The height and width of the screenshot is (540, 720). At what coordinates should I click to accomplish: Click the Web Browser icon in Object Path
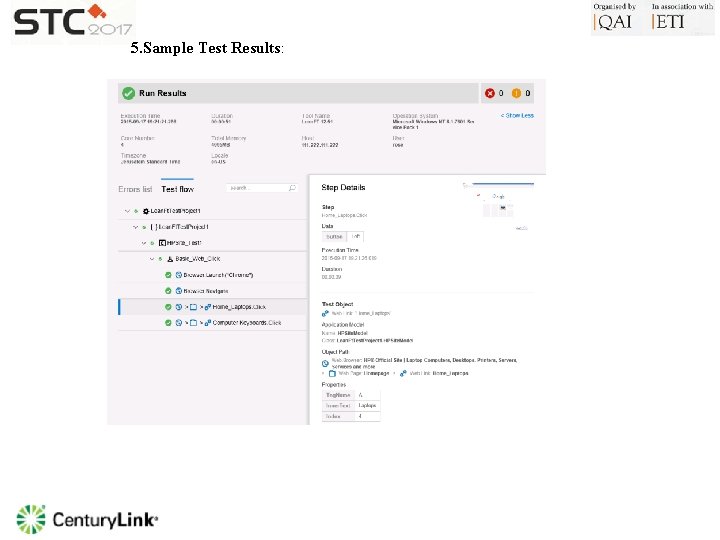tap(326, 364)
